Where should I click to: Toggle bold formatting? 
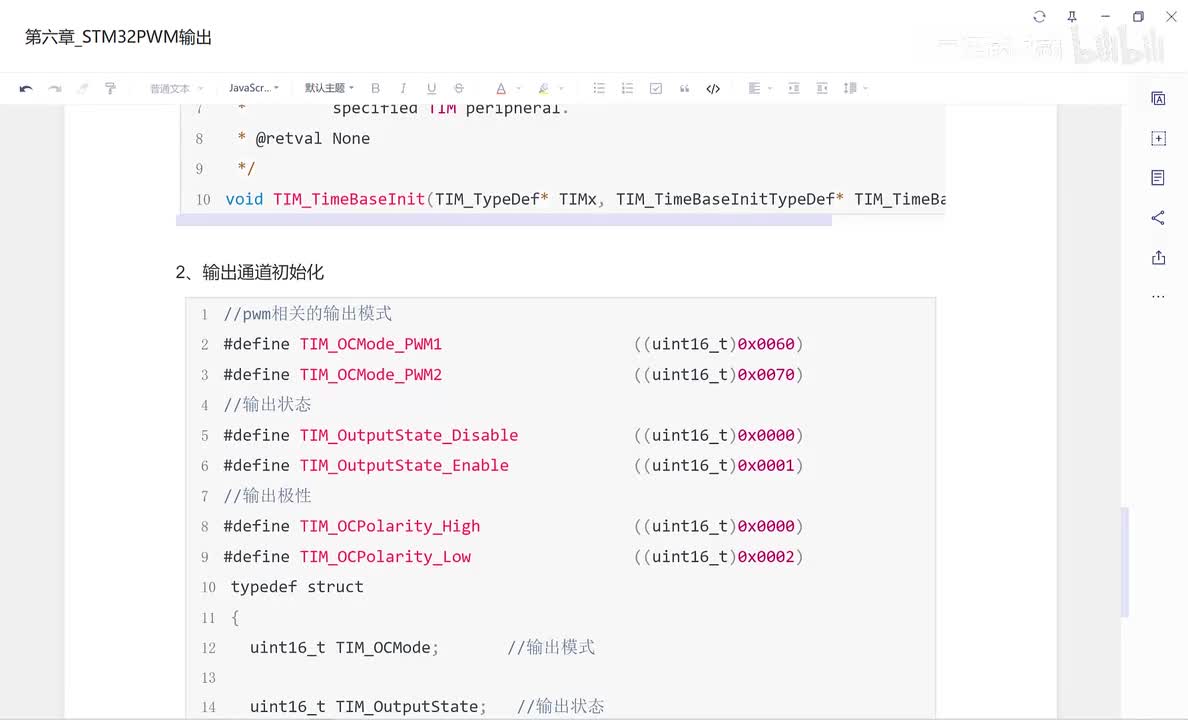[x=375, y=88]
